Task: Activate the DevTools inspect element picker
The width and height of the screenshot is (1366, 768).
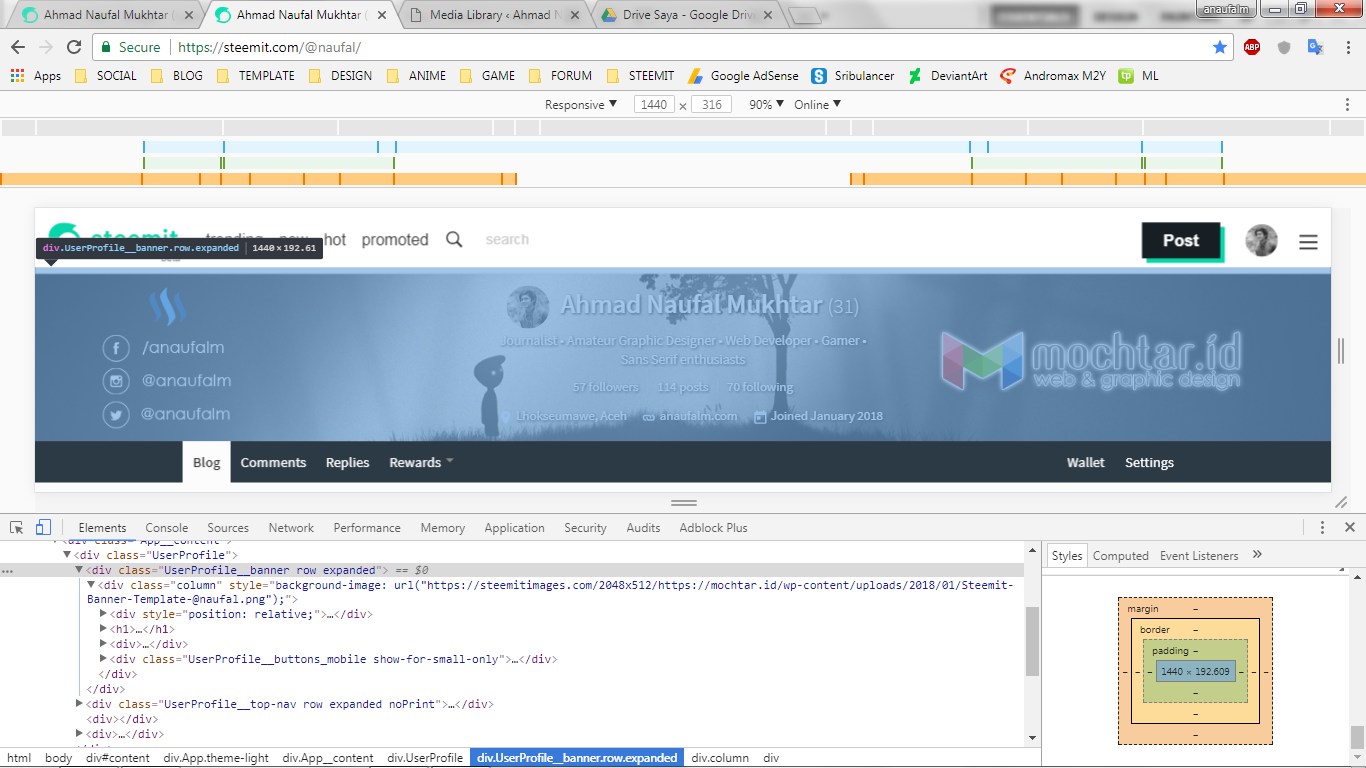Action: point(17,527)
